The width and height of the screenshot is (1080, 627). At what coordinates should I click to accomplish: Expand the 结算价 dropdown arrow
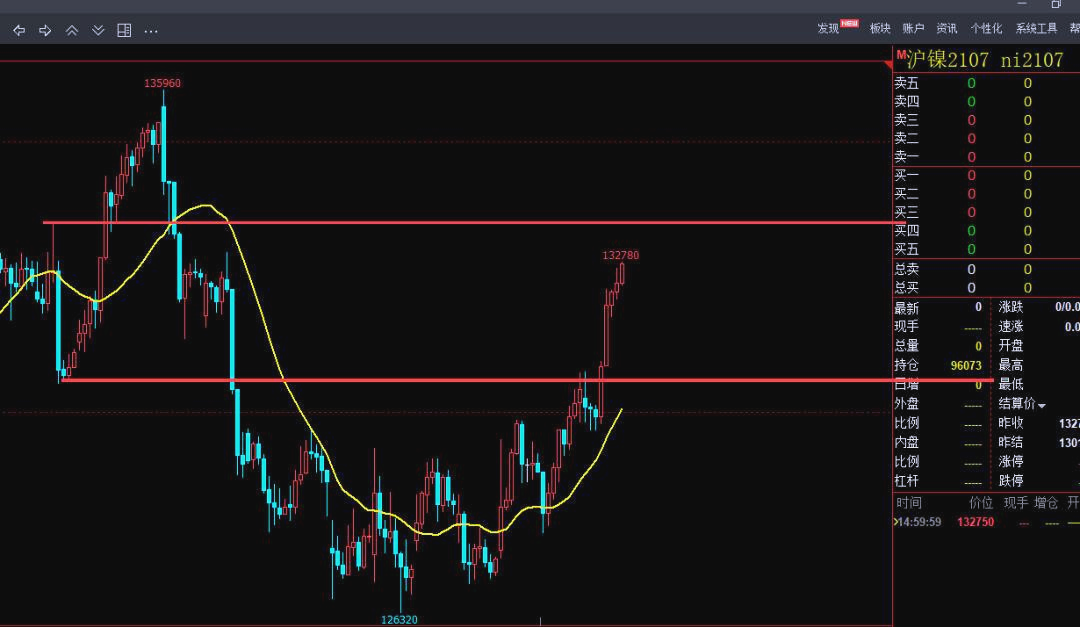pos(1042,405)
